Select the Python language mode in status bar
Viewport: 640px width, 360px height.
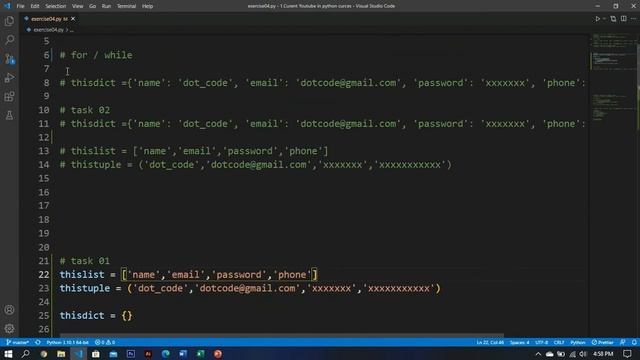(578, 342)
